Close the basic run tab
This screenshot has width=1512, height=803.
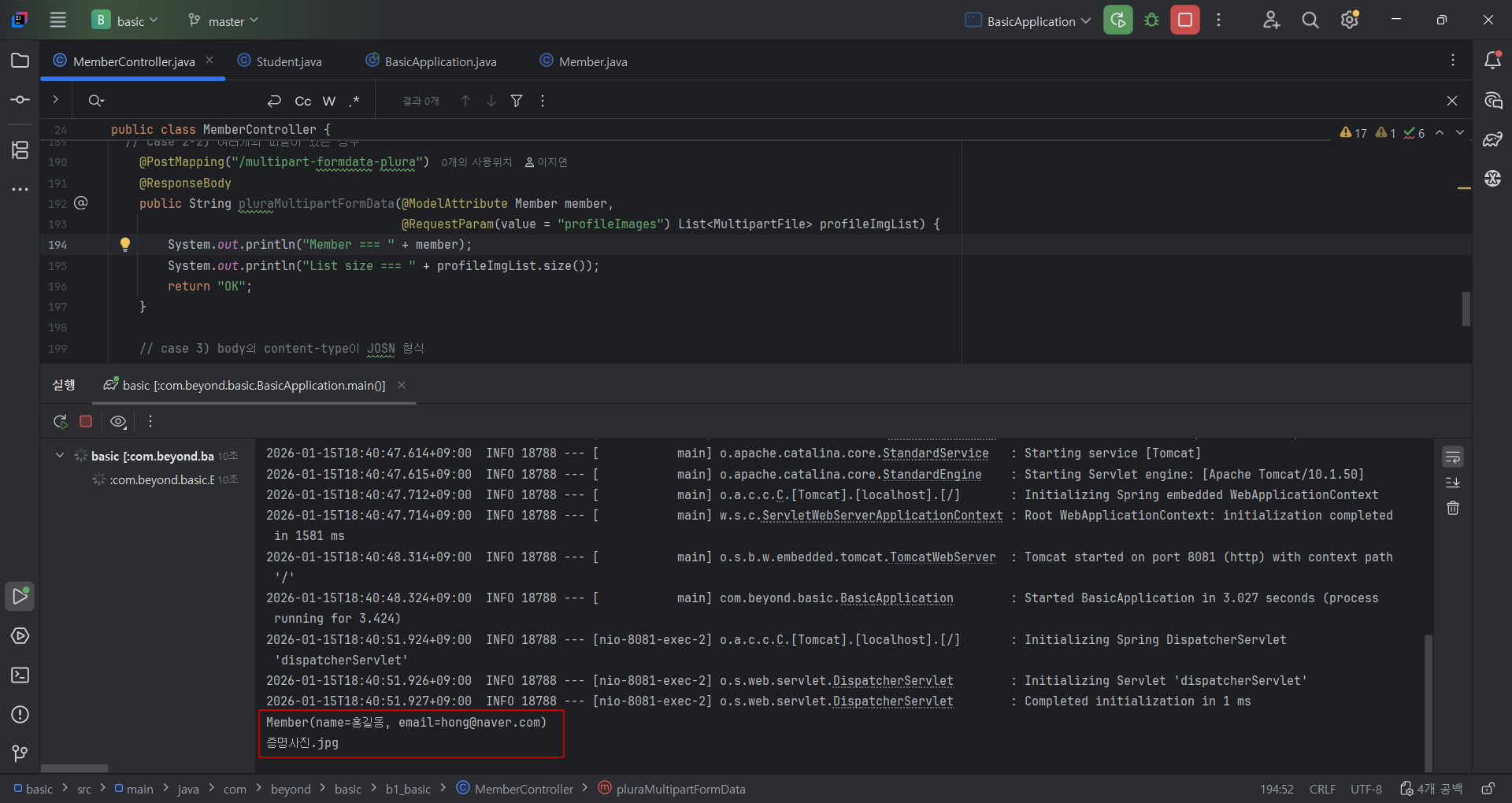[402, 385]
